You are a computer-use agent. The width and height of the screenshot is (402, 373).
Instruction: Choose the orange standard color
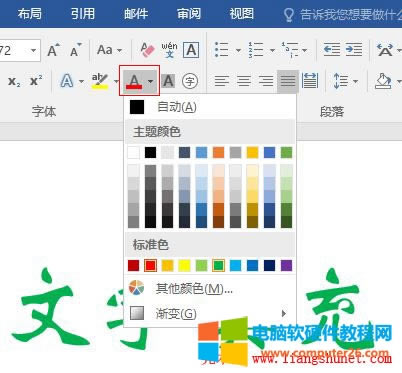[x=167, y=266]
